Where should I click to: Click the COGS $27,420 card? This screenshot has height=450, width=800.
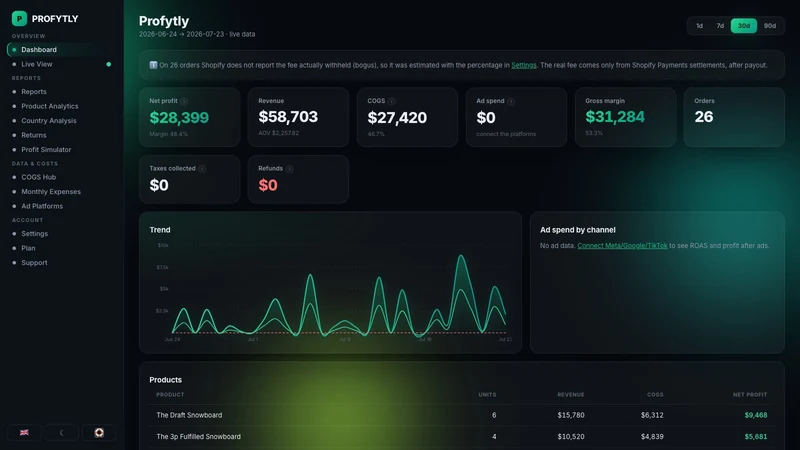[x=407, y=117]
